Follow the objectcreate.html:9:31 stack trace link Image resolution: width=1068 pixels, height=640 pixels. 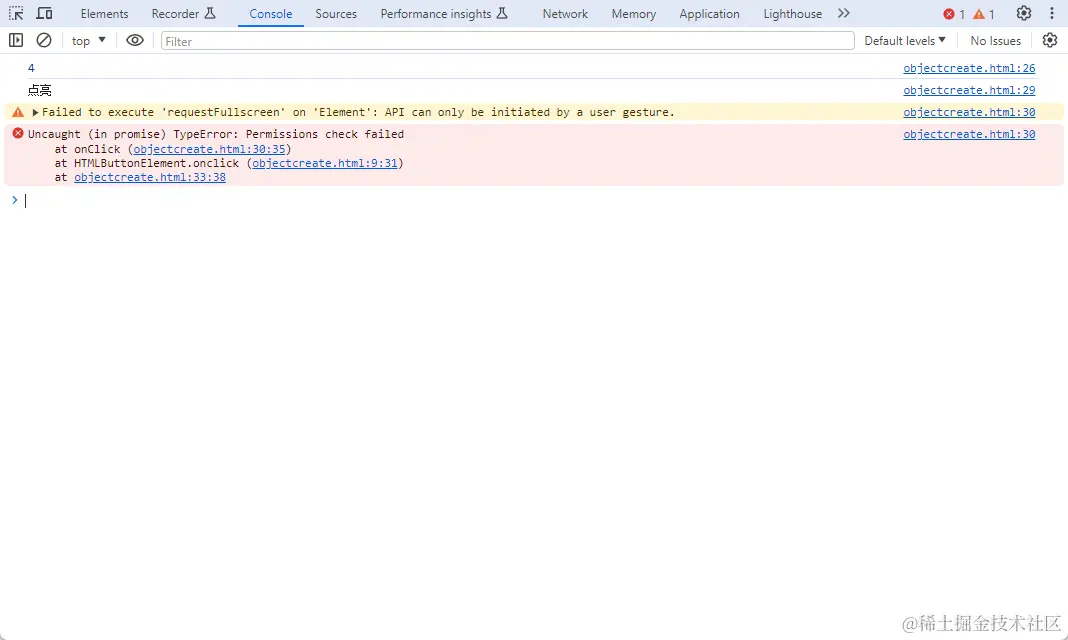click(x=325, y=163)
